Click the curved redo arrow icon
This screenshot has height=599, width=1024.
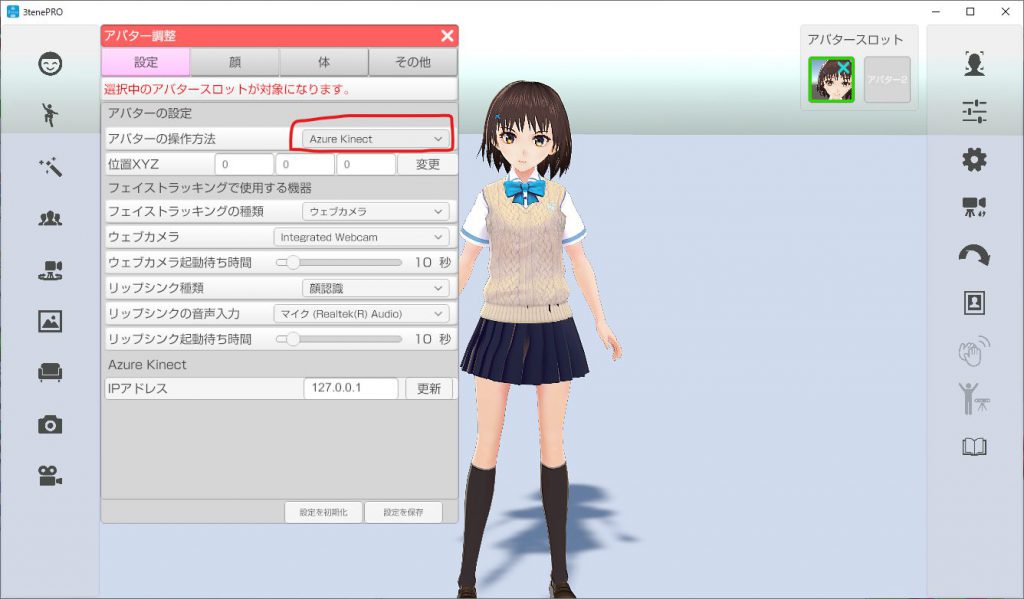(x=974, y=255)
